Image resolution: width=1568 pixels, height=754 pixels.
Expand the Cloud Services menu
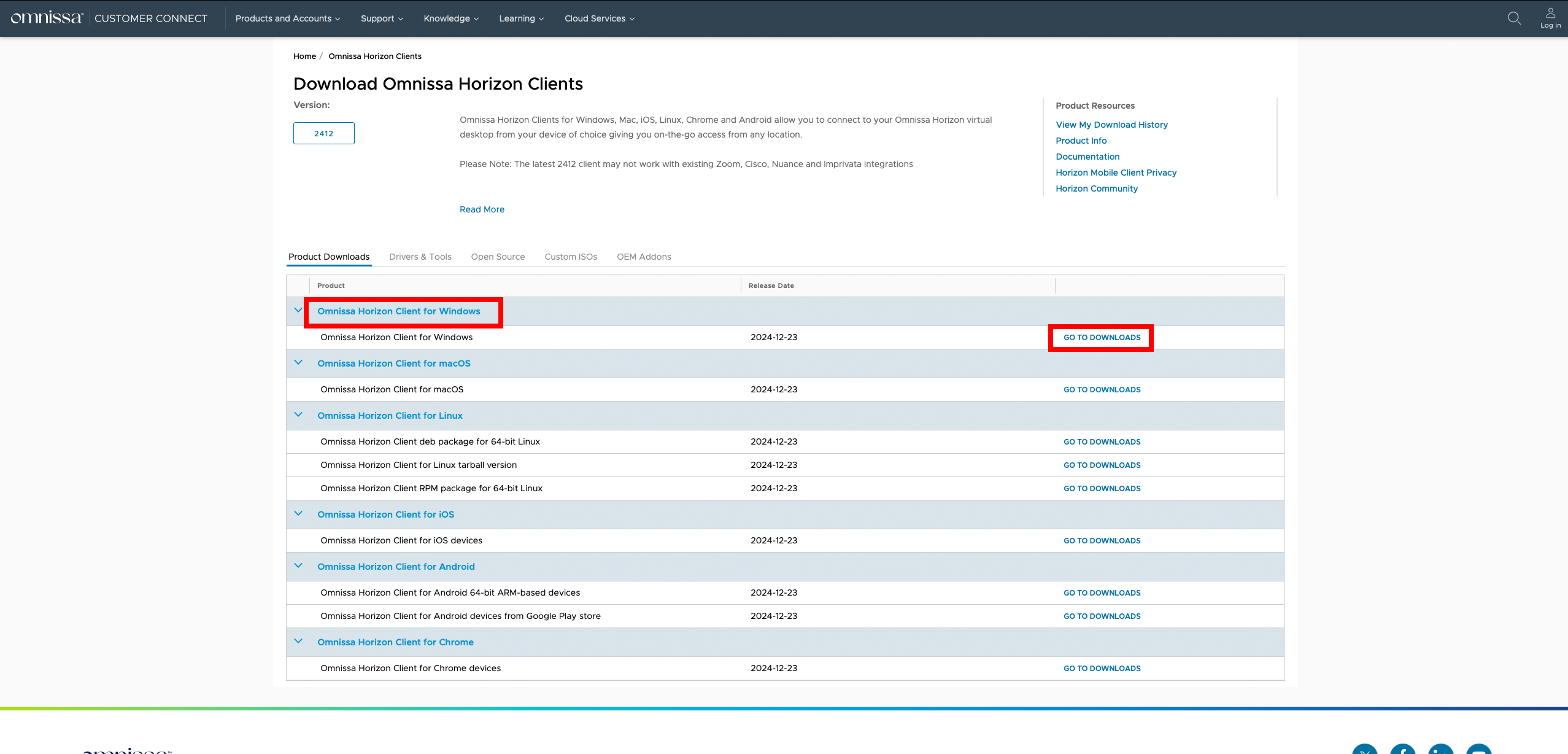click(599, 18)
